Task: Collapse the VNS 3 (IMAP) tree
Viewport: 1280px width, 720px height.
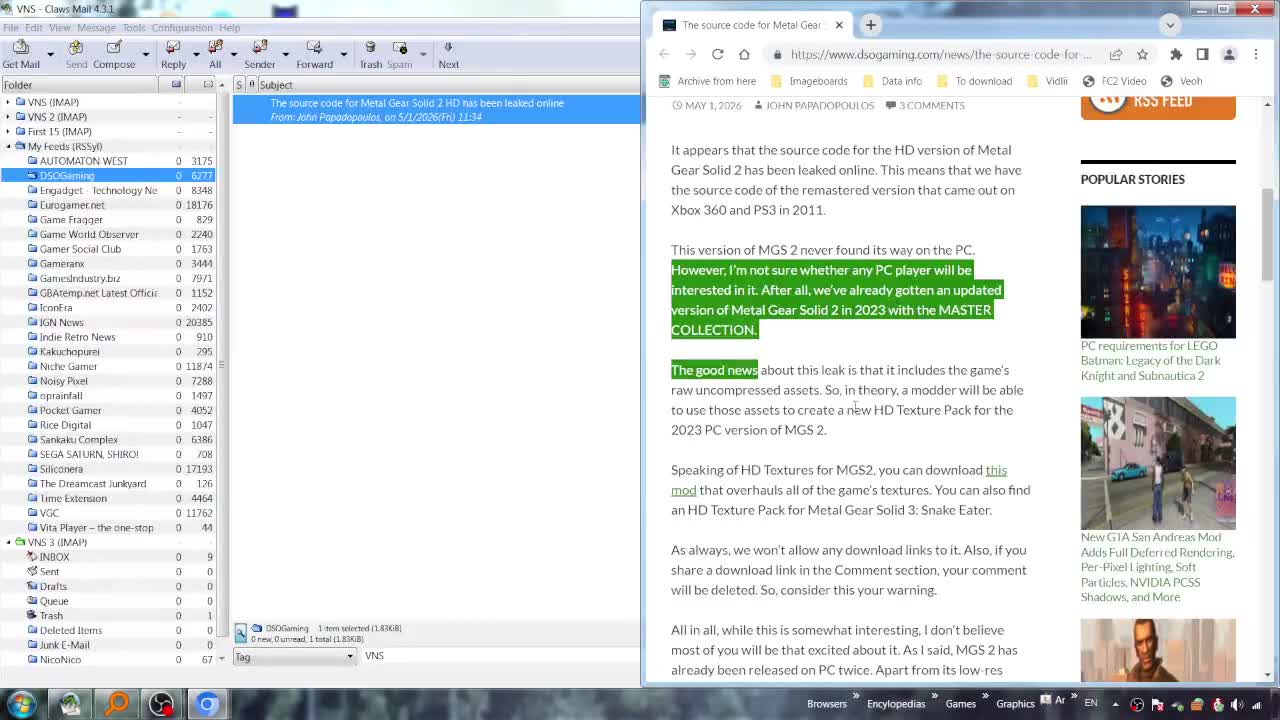Action: [8, 542]
